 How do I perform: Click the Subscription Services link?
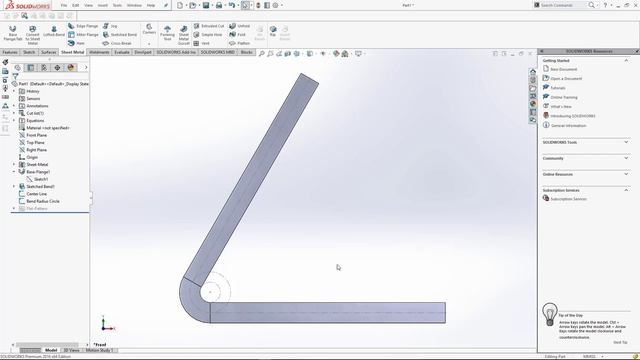pyautogui.click(x=568, y=199)
